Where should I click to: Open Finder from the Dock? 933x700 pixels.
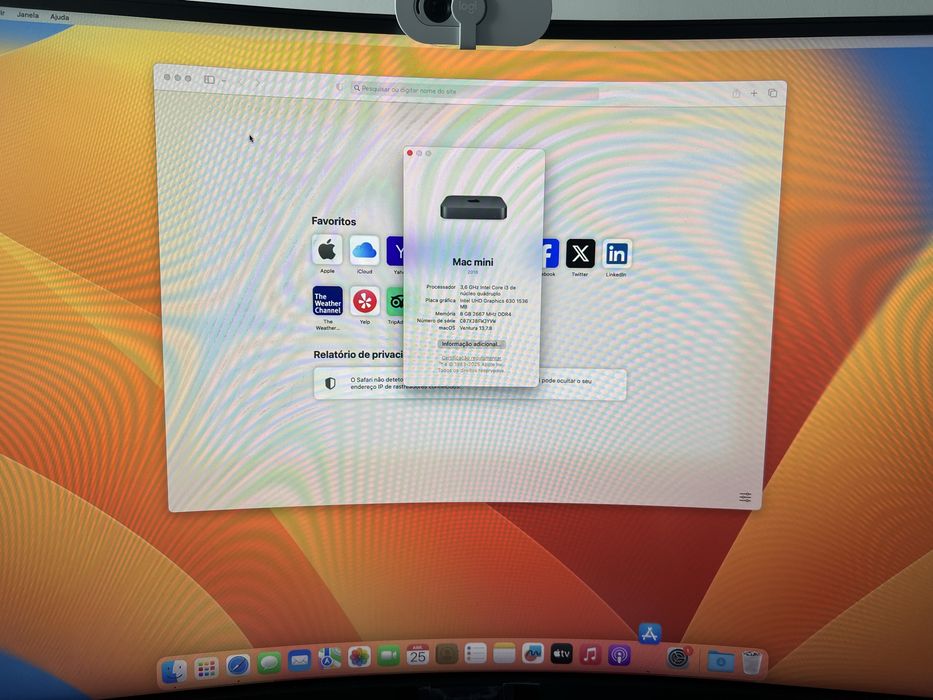click(x=174, y=671)
